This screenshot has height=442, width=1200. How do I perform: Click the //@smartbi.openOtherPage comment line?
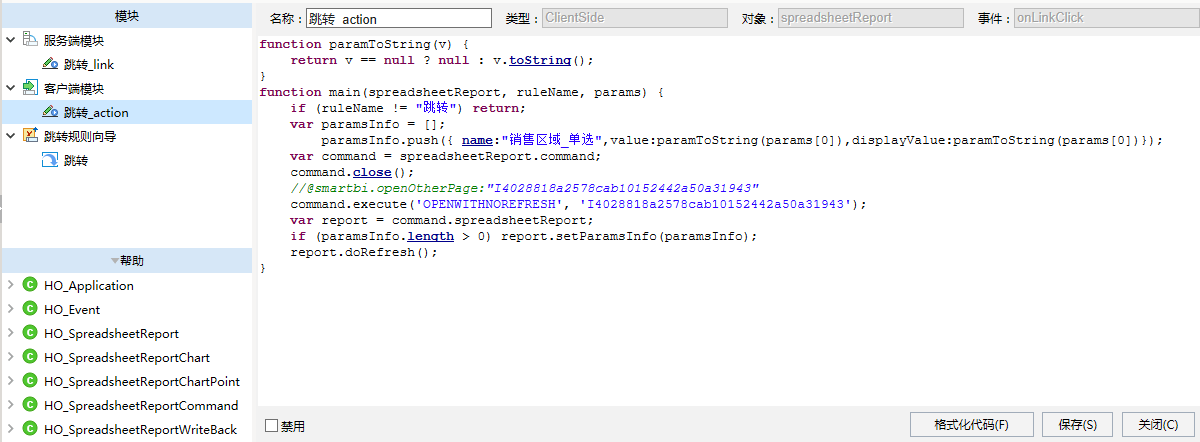click(x=525, y=188)
